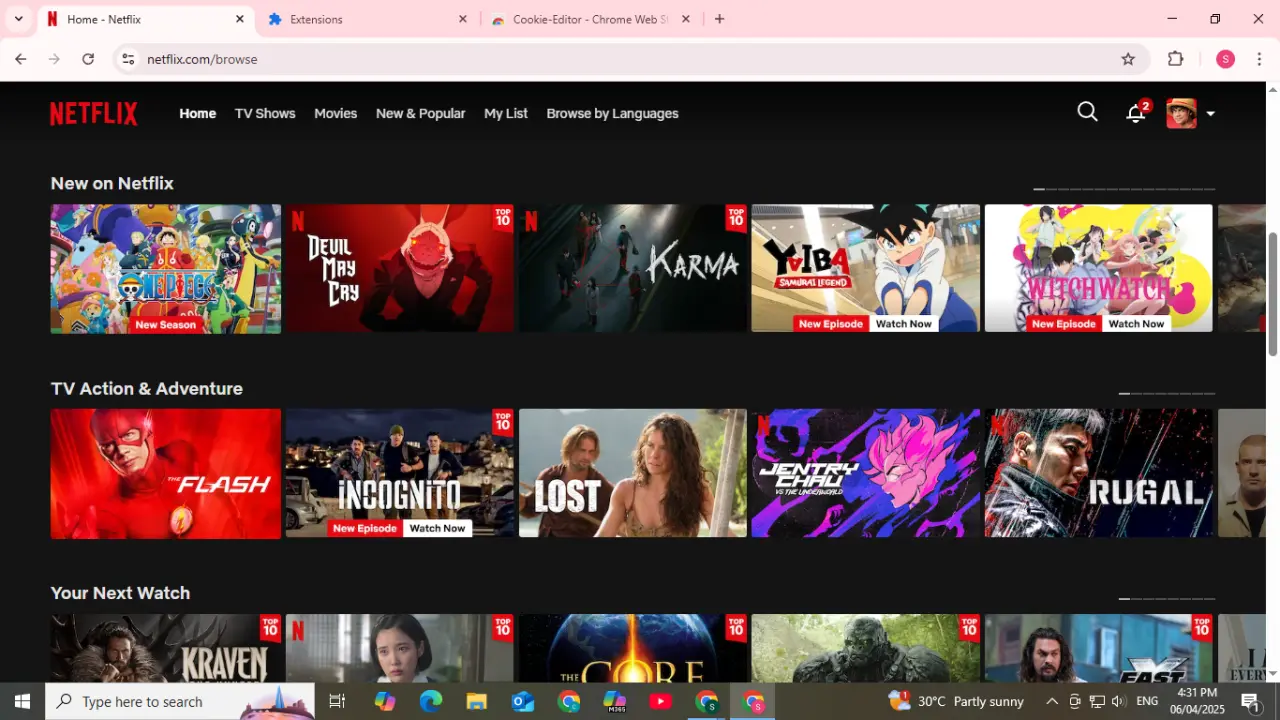Open Movies section

pos(336,114)
